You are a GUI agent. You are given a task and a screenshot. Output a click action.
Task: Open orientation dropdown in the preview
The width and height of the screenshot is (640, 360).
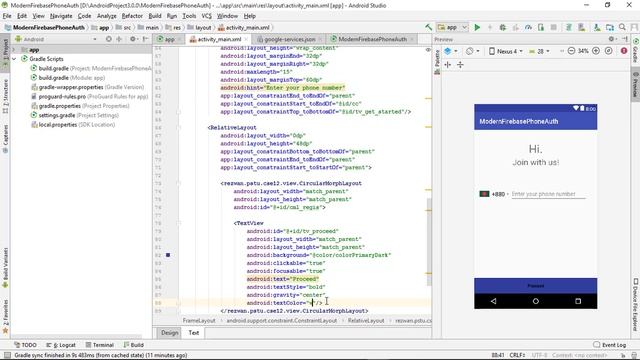473,51
